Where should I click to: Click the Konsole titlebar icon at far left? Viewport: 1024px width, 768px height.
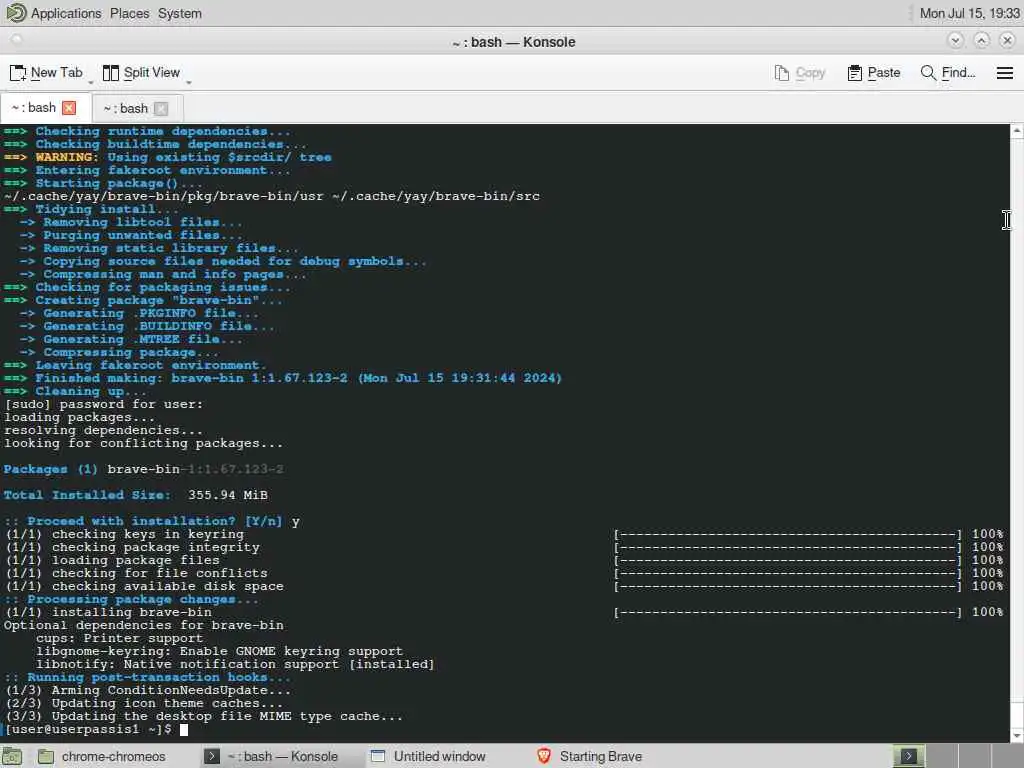pyautogui.click(x=16, y=40)
